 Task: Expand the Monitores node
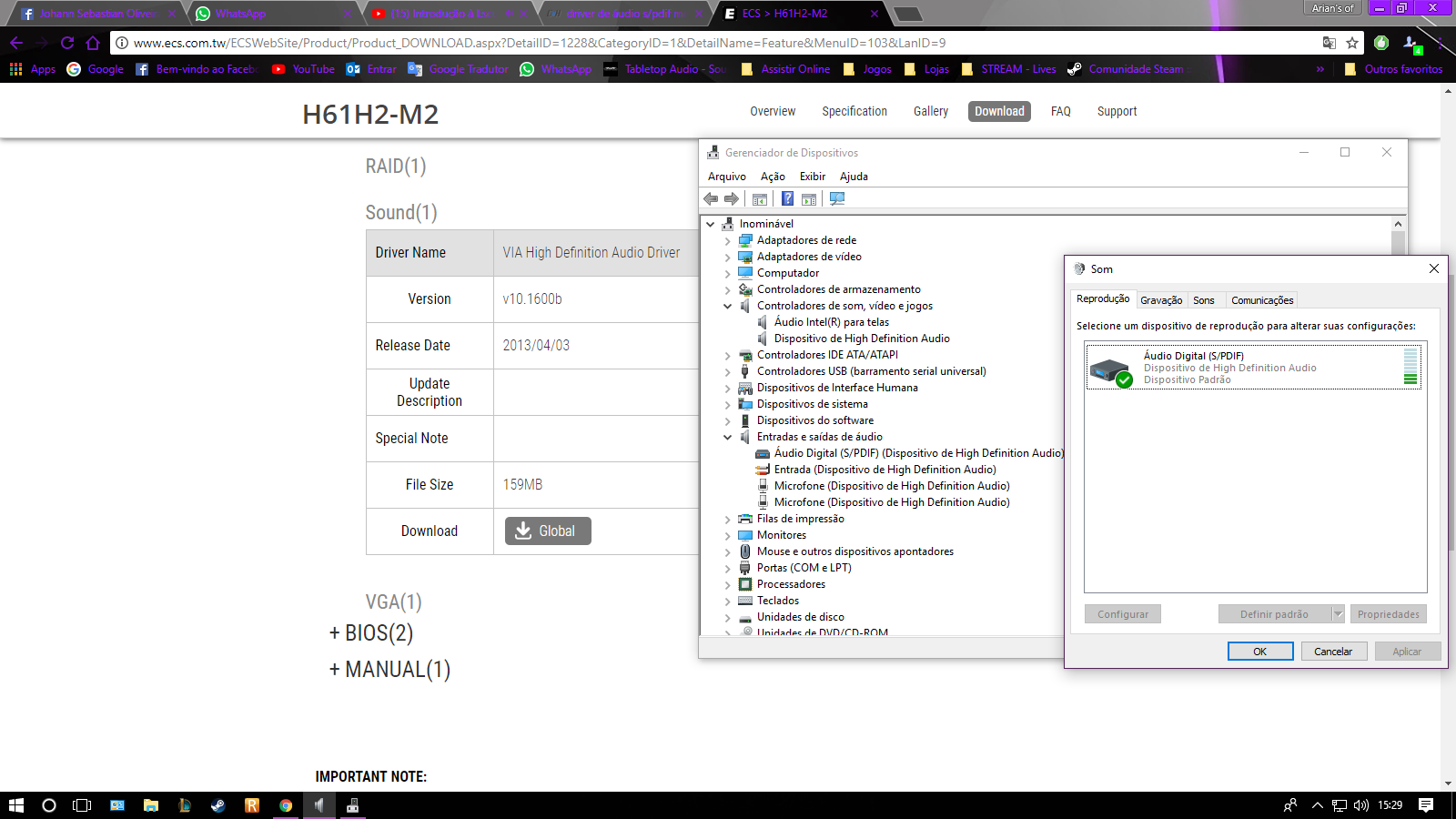[x=727, y=536]
